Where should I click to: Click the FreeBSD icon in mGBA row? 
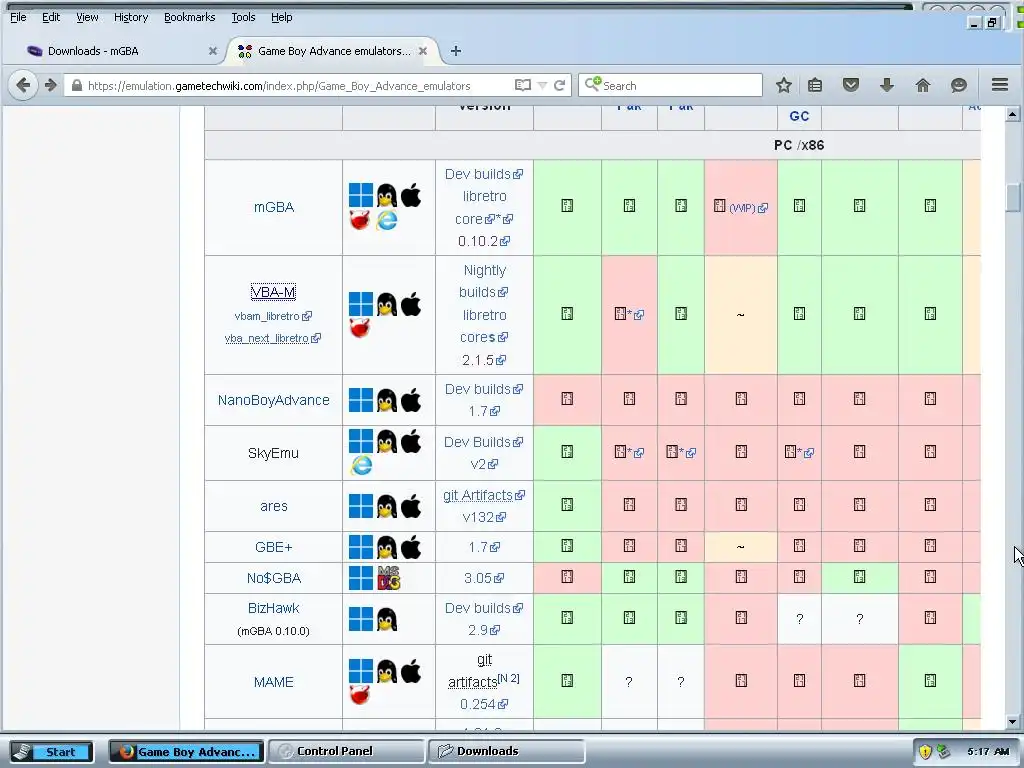[360, 221]
